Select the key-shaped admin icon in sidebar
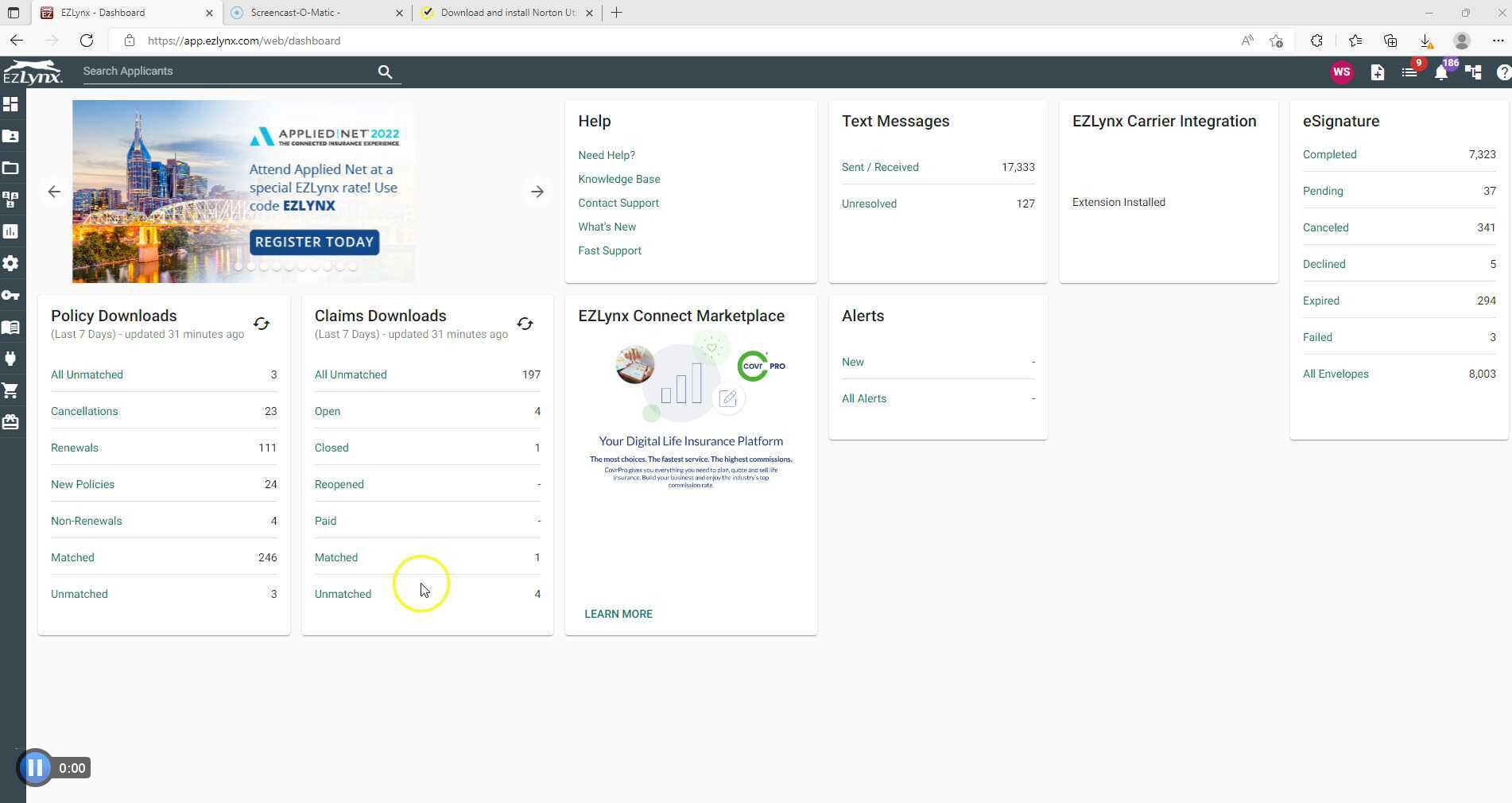 coord(12,295)
